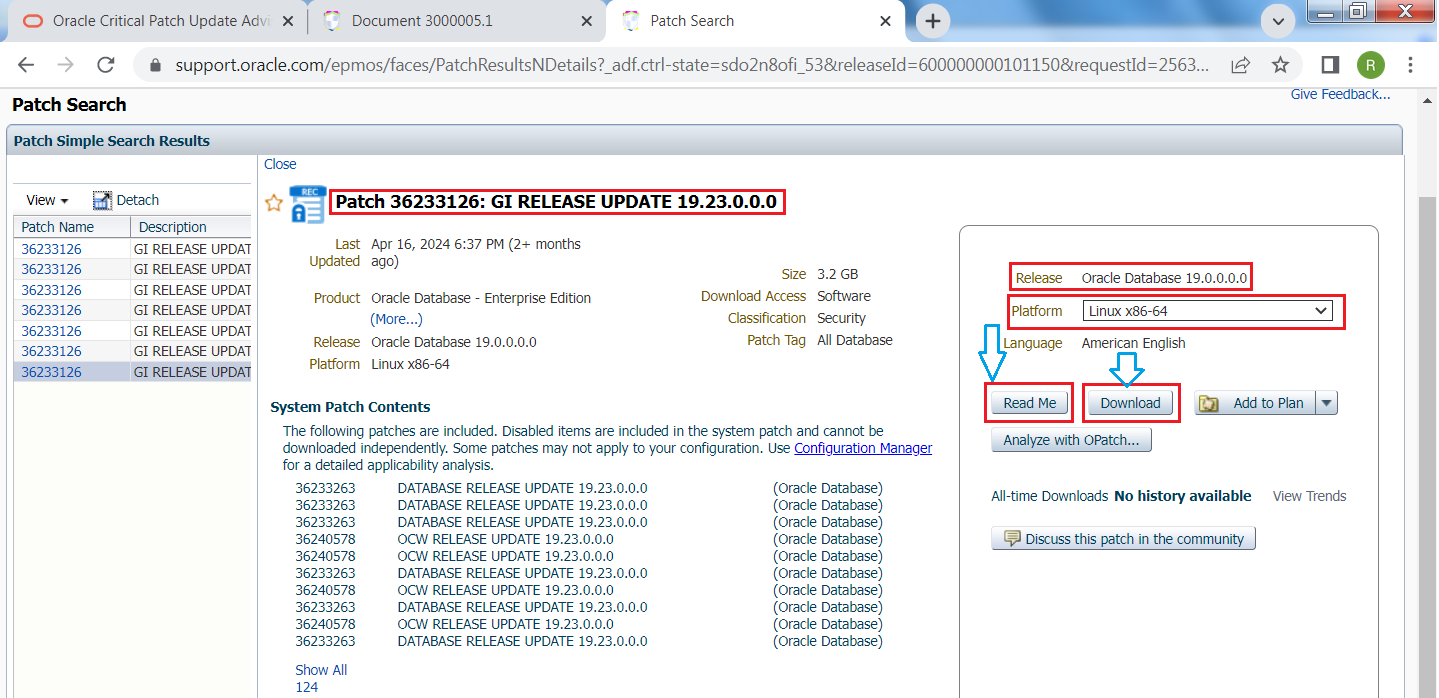The height and width of the screenshot is (698, 1439).
Task: Close the patch details pane
Action: click(x=280, y=164)
